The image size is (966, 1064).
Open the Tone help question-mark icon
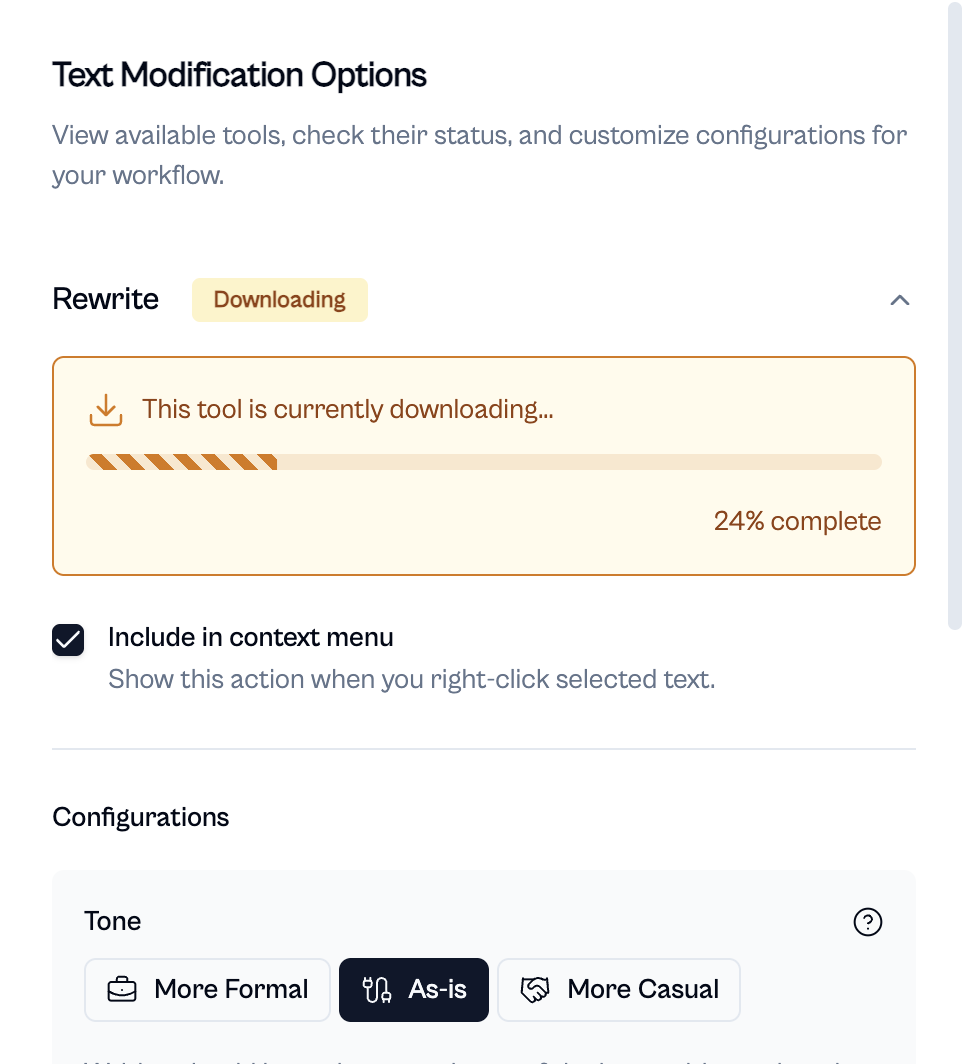click(x=868, y=922)
